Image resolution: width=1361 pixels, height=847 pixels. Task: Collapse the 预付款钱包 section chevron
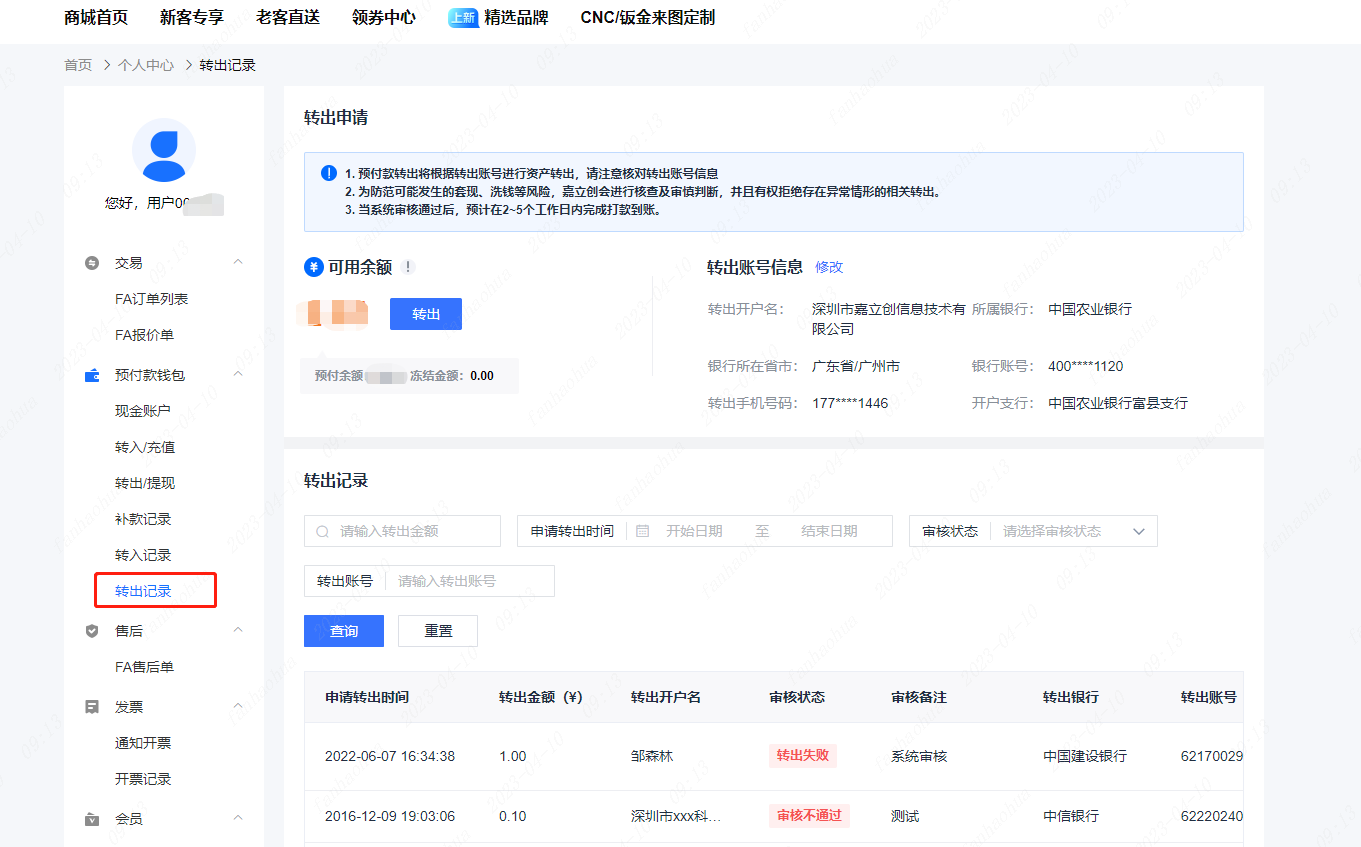tap(238, 374)
